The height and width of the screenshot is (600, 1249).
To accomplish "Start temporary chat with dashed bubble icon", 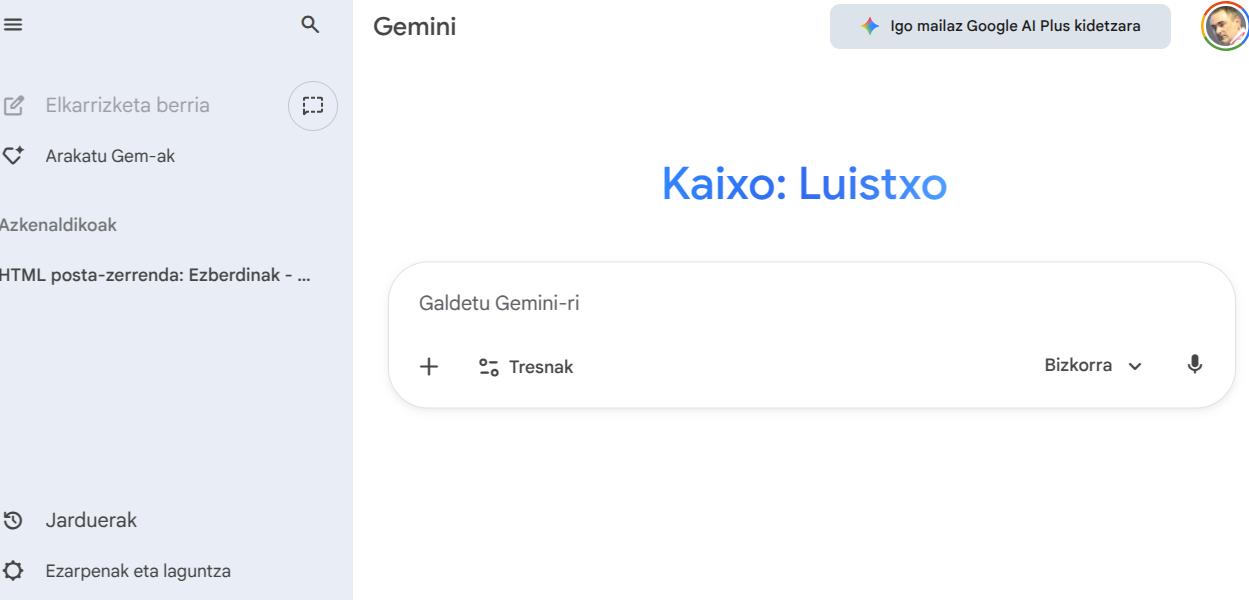I will (313, 105).
